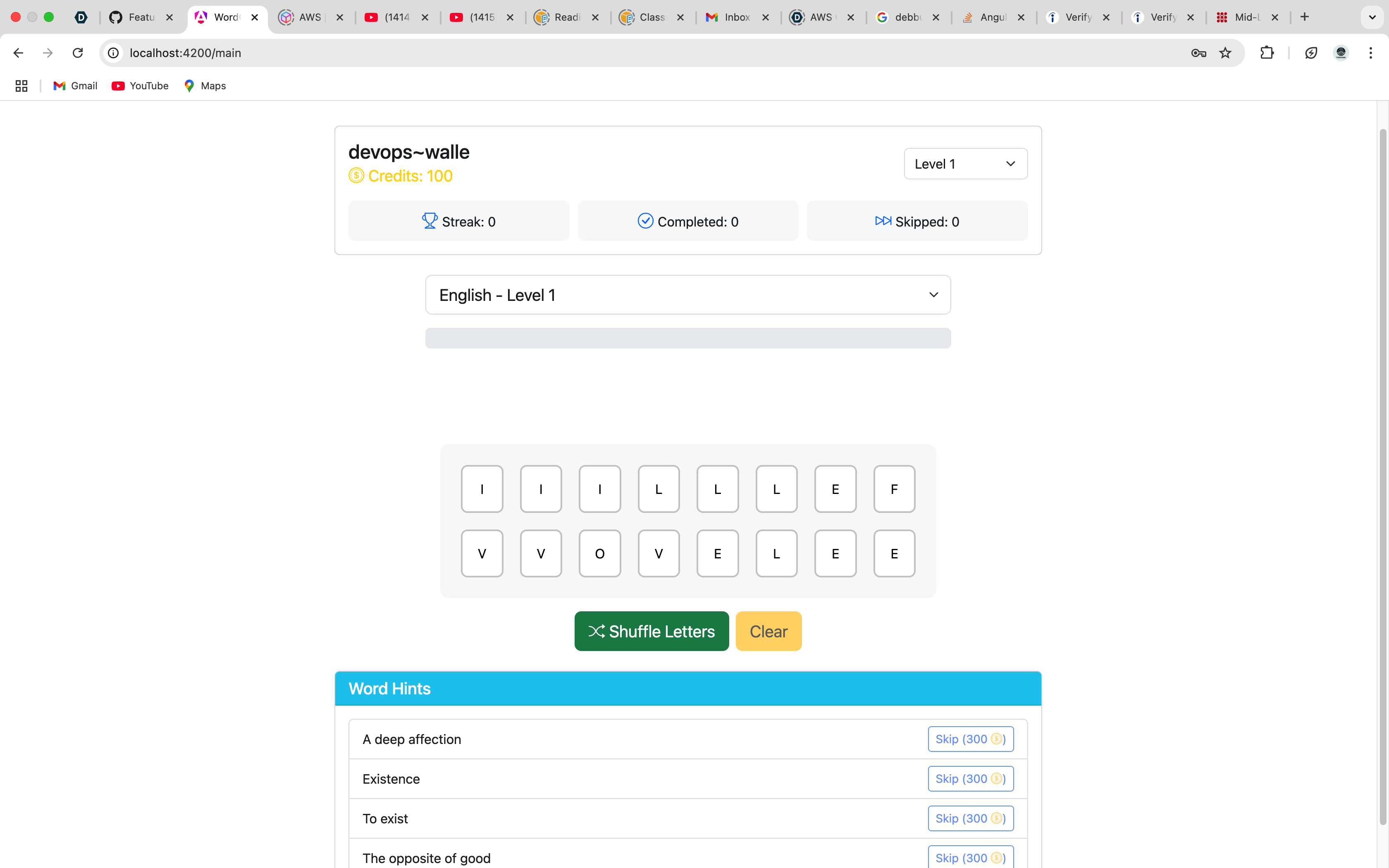Select the letter O tile

tap(599, 553)
